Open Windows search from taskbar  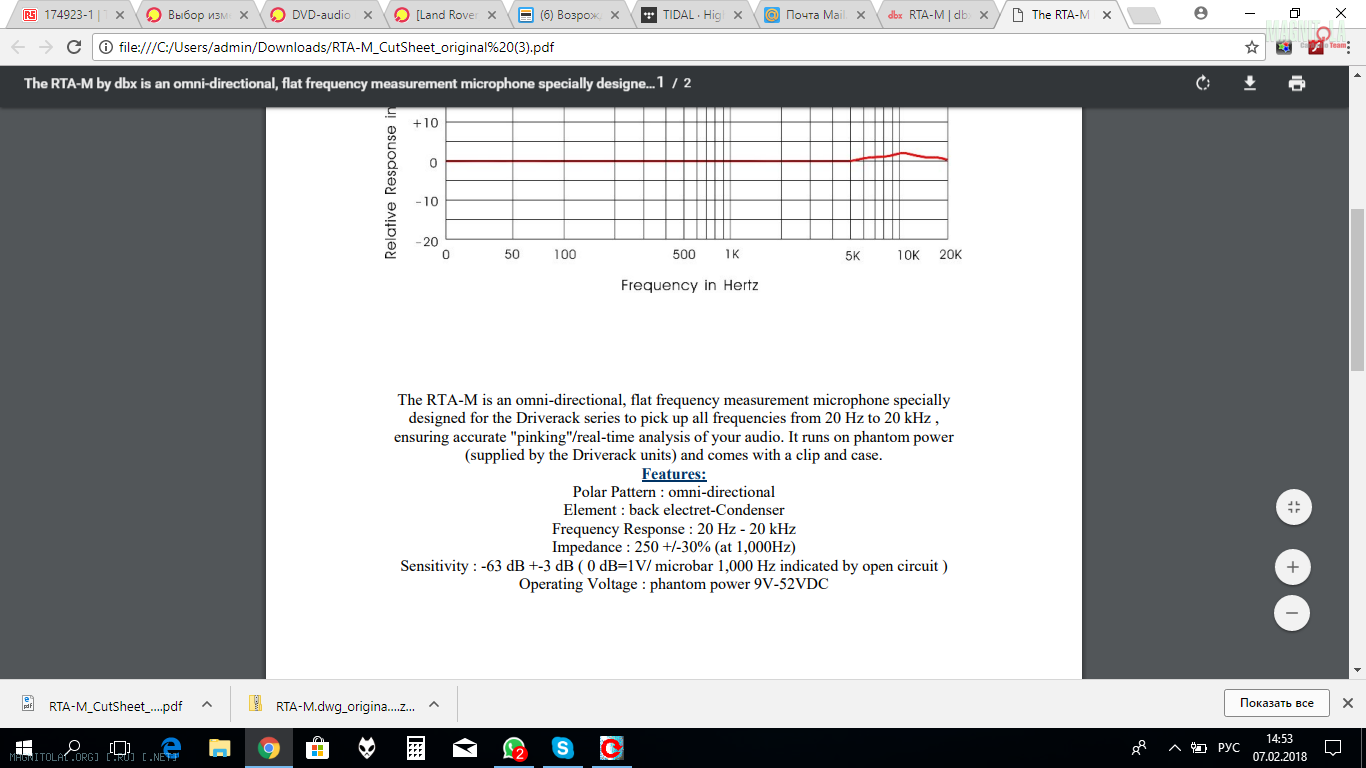coord(73,748)
